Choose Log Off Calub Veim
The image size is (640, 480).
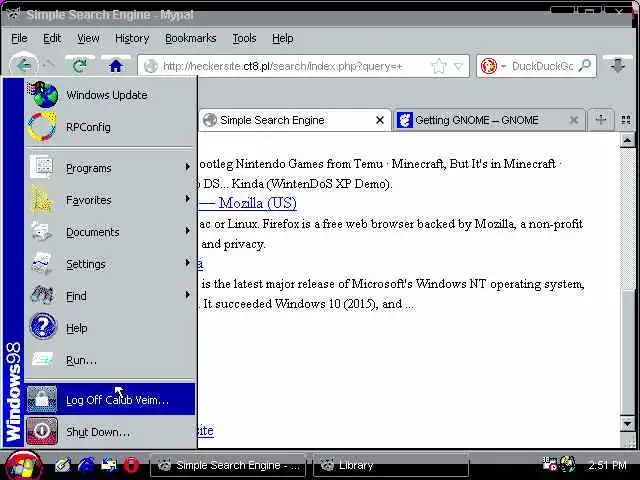110,399
